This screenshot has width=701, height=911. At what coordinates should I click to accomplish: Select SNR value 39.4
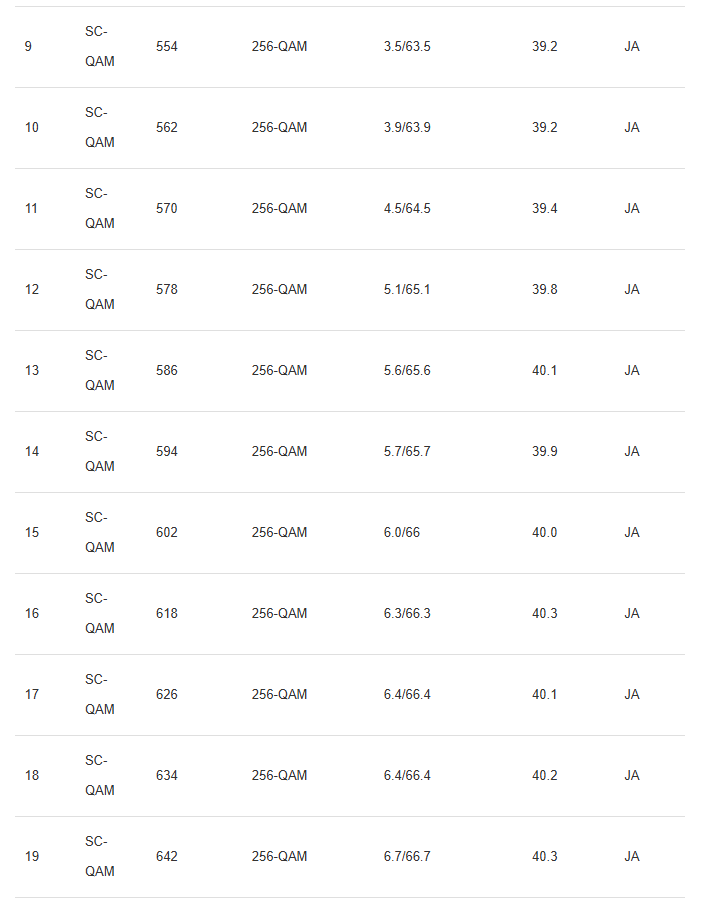point(545,209)
